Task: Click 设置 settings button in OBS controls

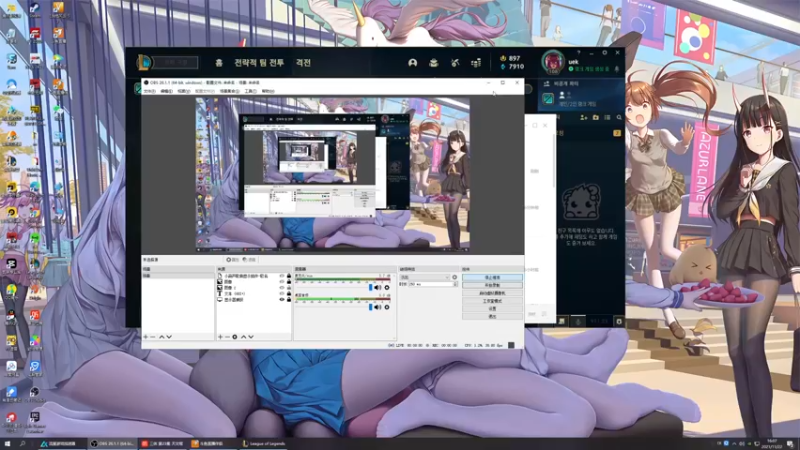Action: [492, 309]
